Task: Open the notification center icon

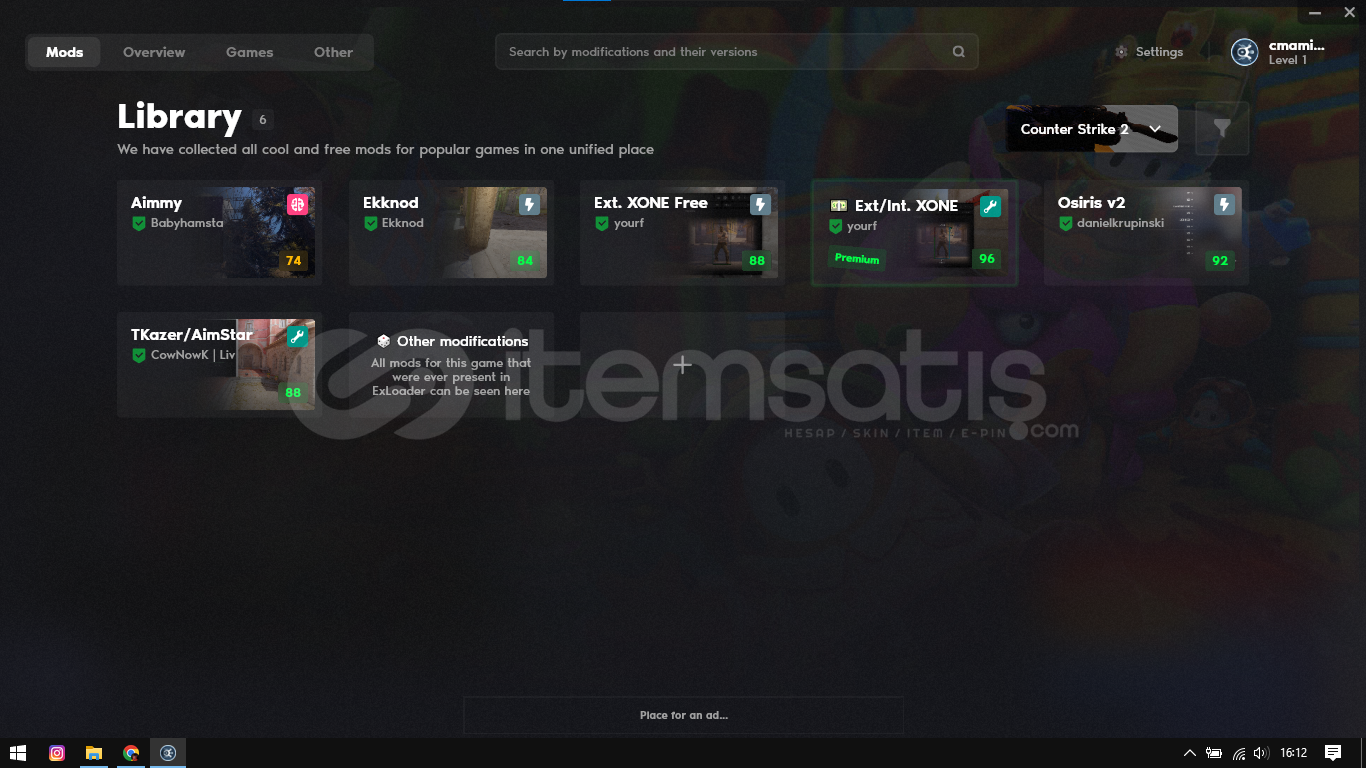Action: pos(1333,753)
